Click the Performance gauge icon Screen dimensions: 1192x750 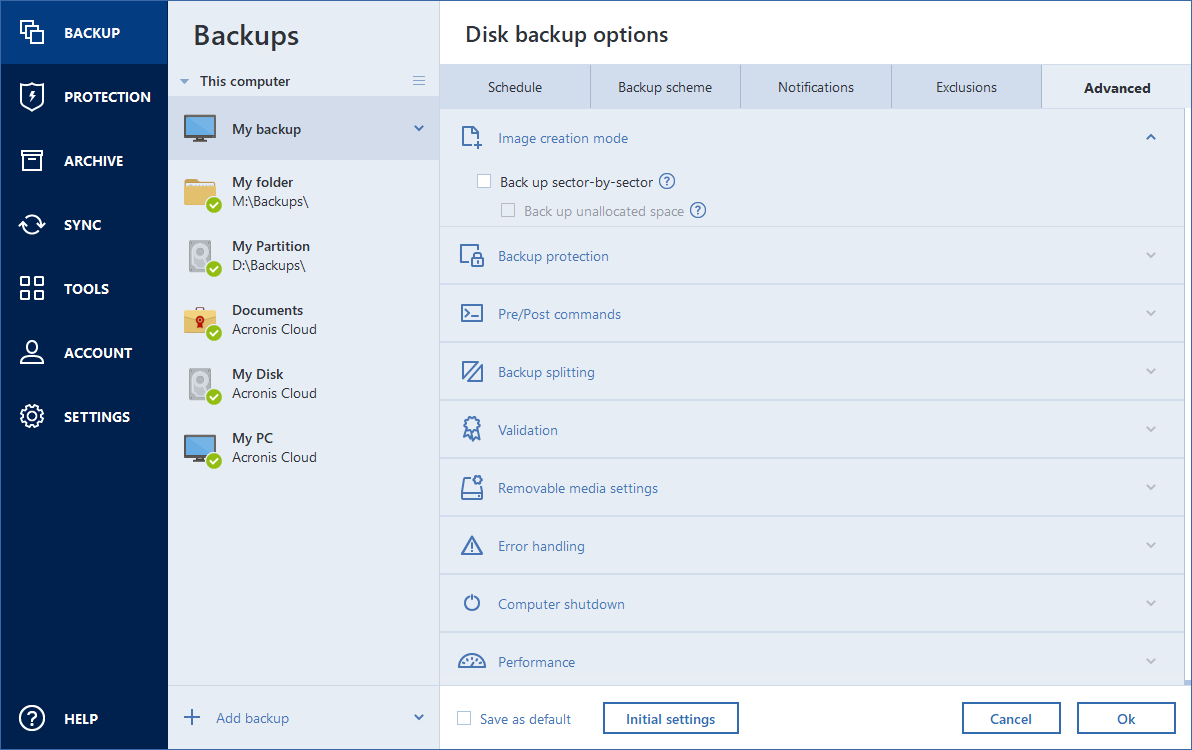pos(471,660)
